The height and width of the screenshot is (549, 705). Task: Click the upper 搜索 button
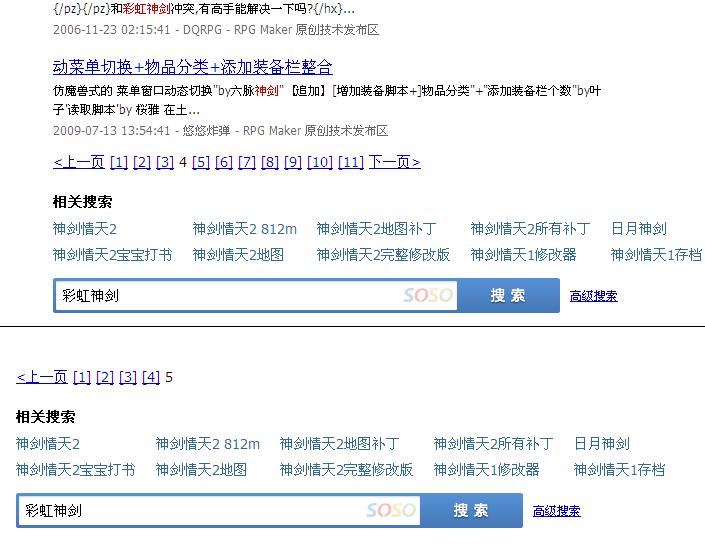click(508, 295)
